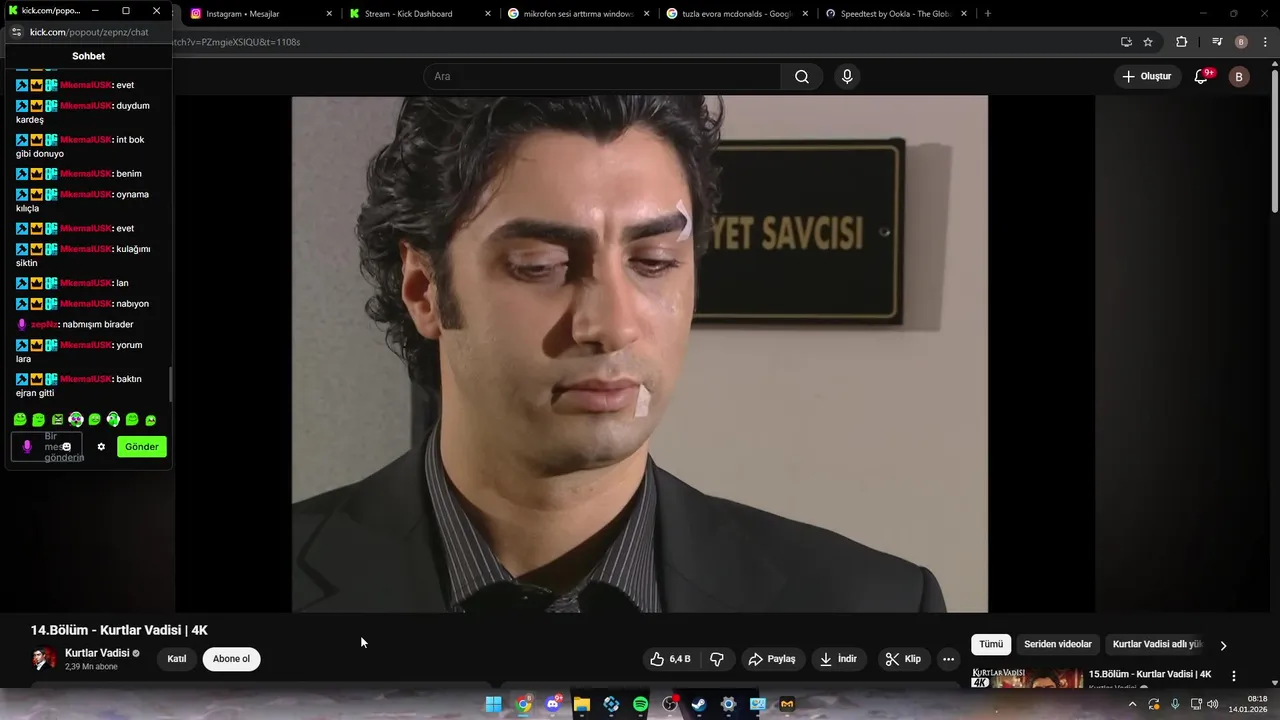The height and width of the screenshot is (720, 1280).
Task: Click the install app icon in the address bar
Action: (x=1126, y=42)
